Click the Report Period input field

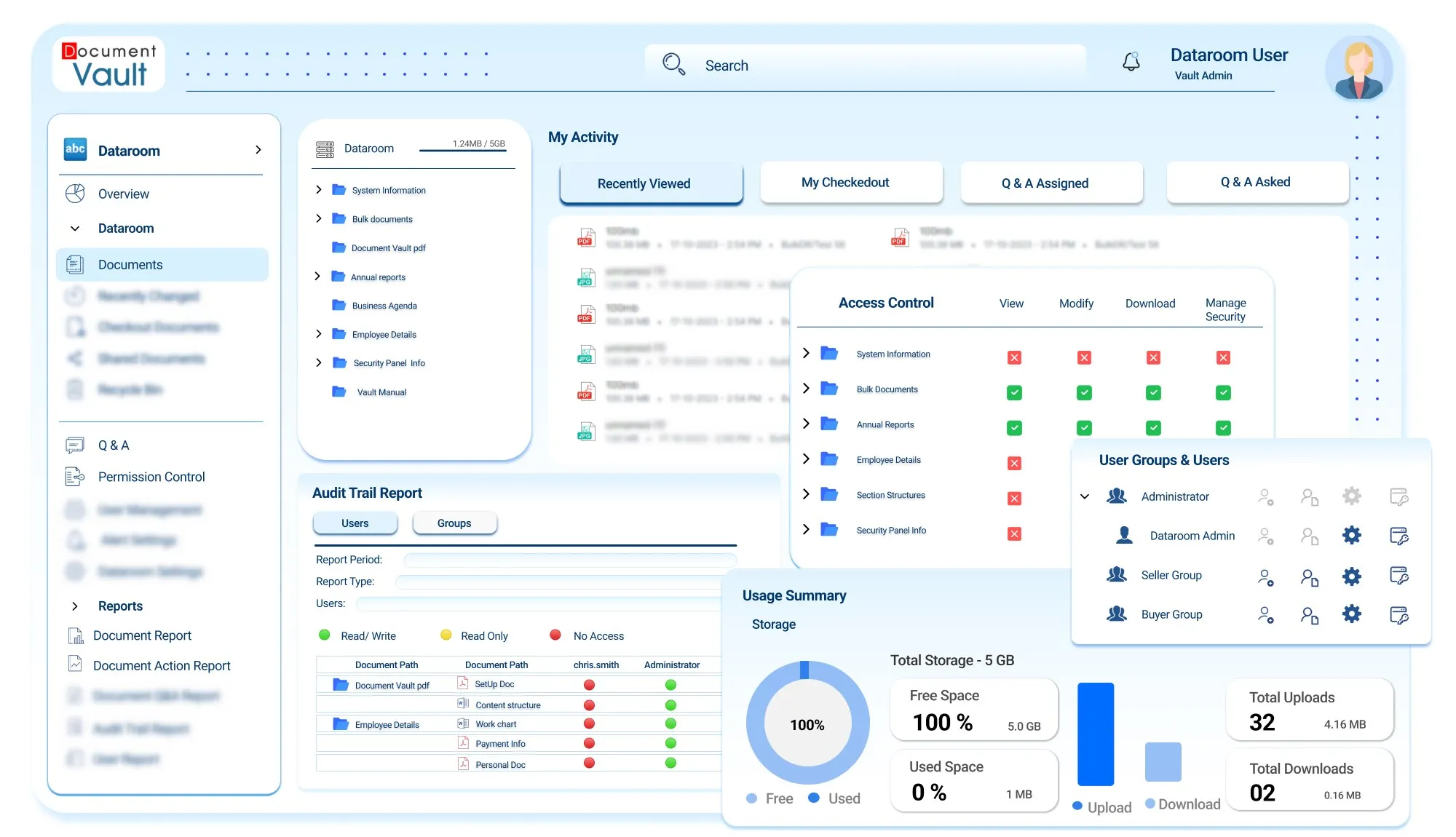pos(569,560)
